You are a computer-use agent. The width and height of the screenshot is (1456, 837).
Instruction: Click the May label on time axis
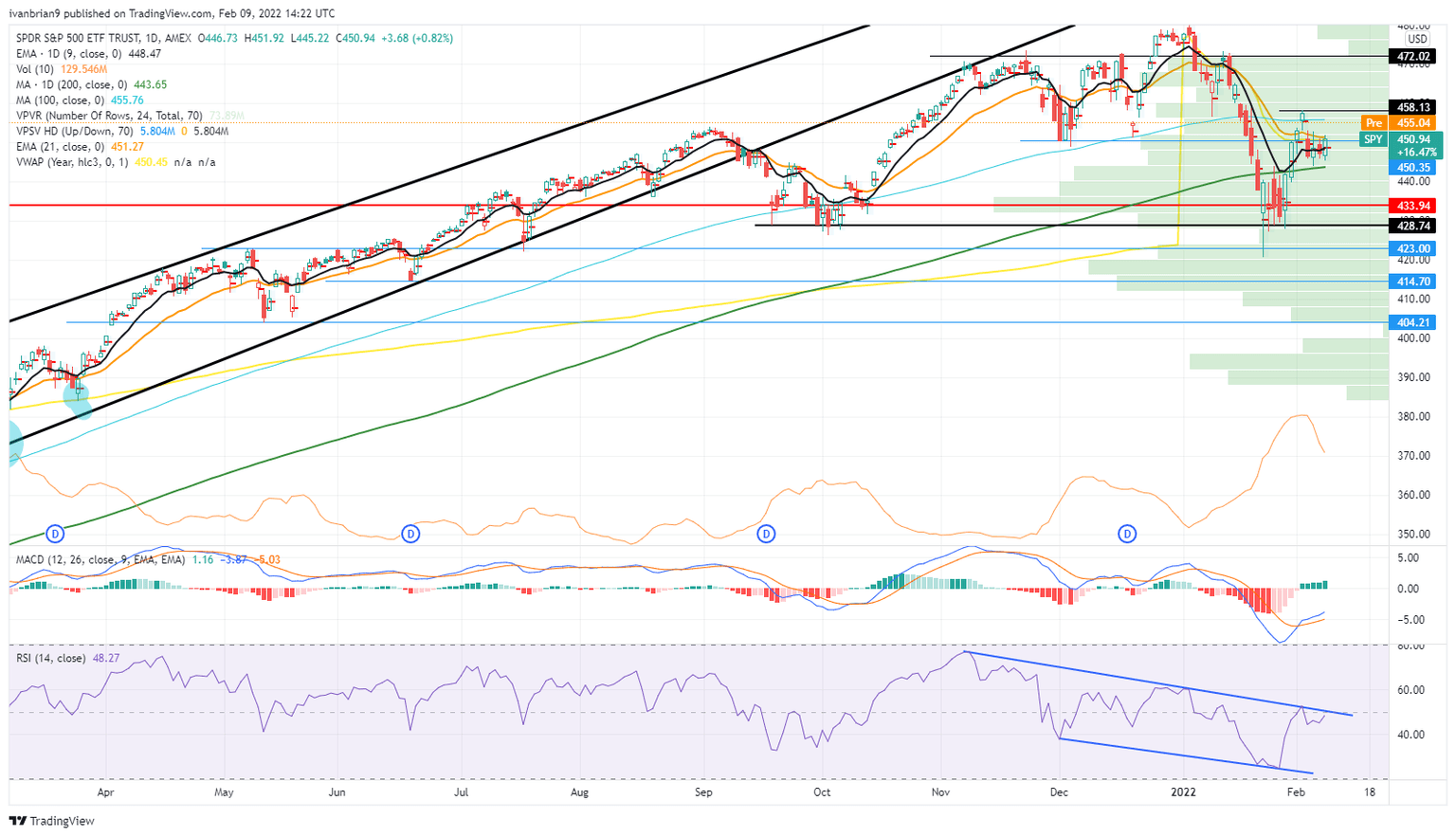(224, 792)
